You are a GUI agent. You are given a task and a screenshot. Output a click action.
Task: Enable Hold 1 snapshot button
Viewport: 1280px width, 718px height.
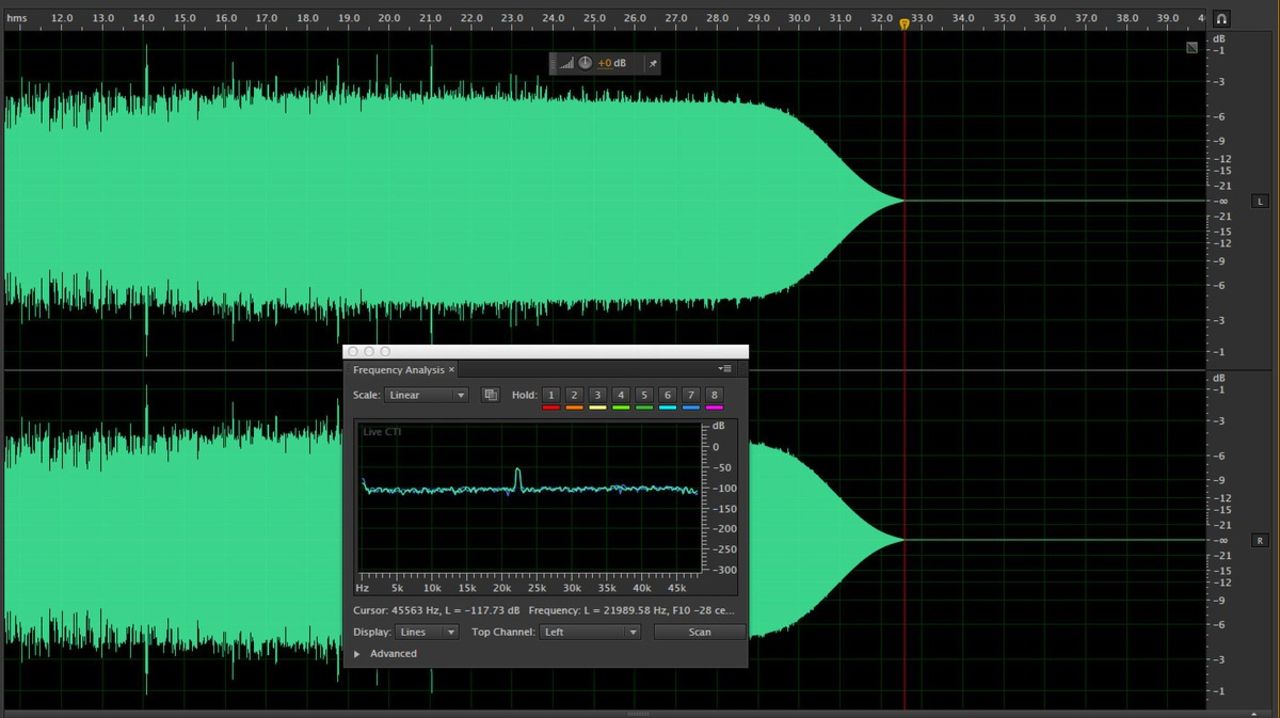[x=550, y=395]
